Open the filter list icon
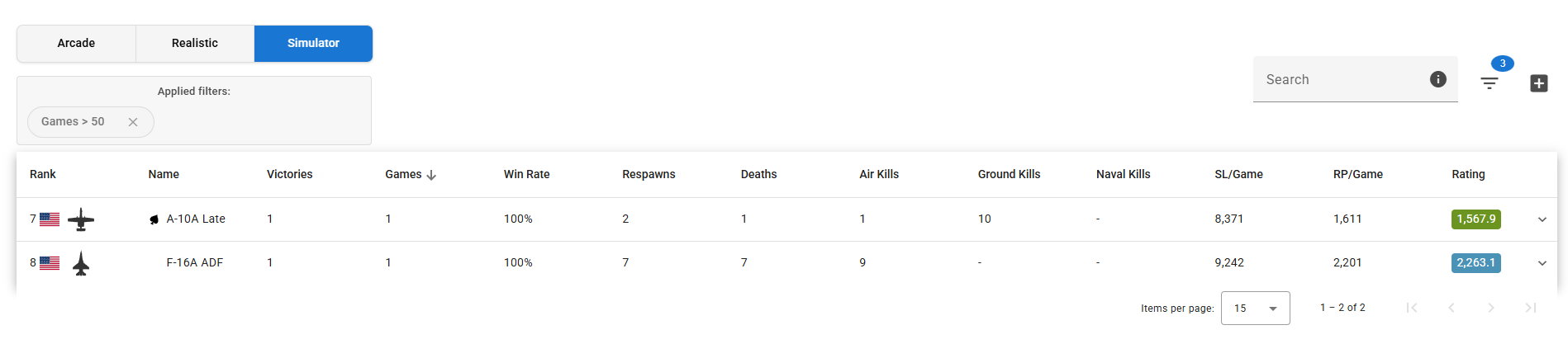 [1489, 82]
